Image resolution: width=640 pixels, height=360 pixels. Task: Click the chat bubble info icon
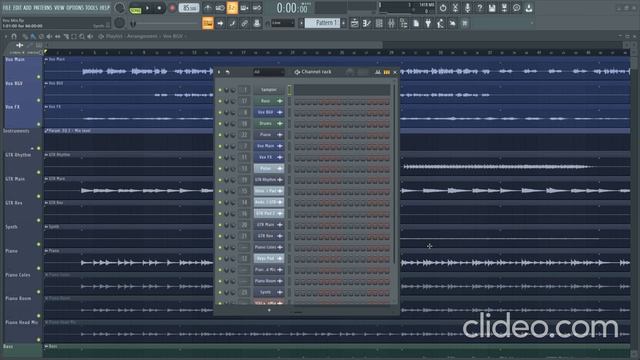coord(516,8)
